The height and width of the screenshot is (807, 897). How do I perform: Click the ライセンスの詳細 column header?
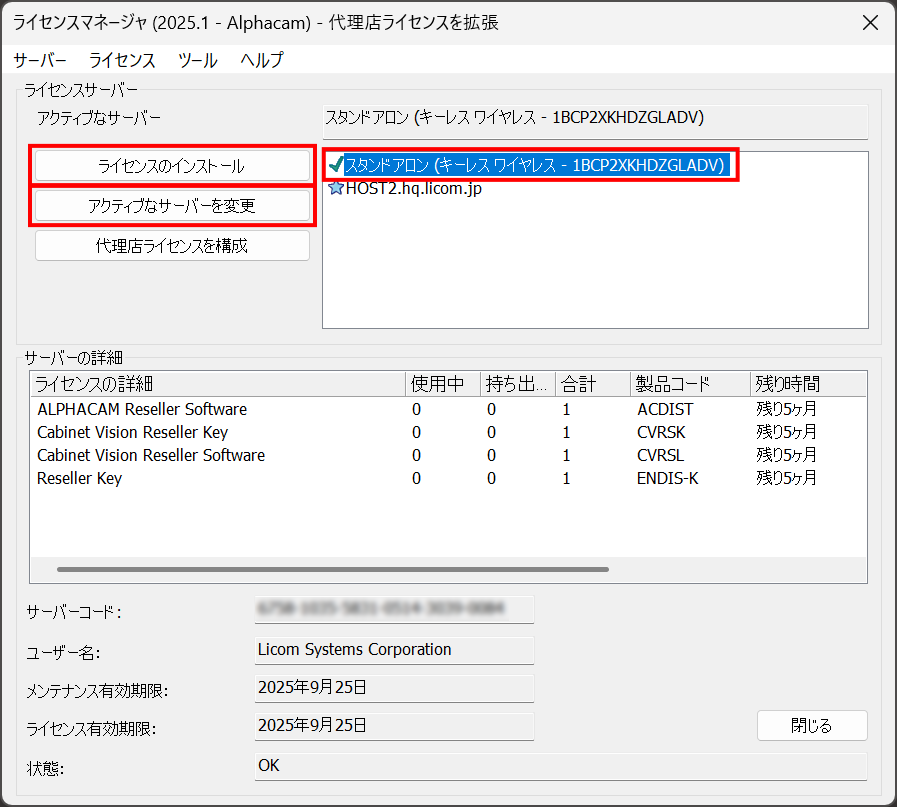pyautogui.click(x=218, y=384)
